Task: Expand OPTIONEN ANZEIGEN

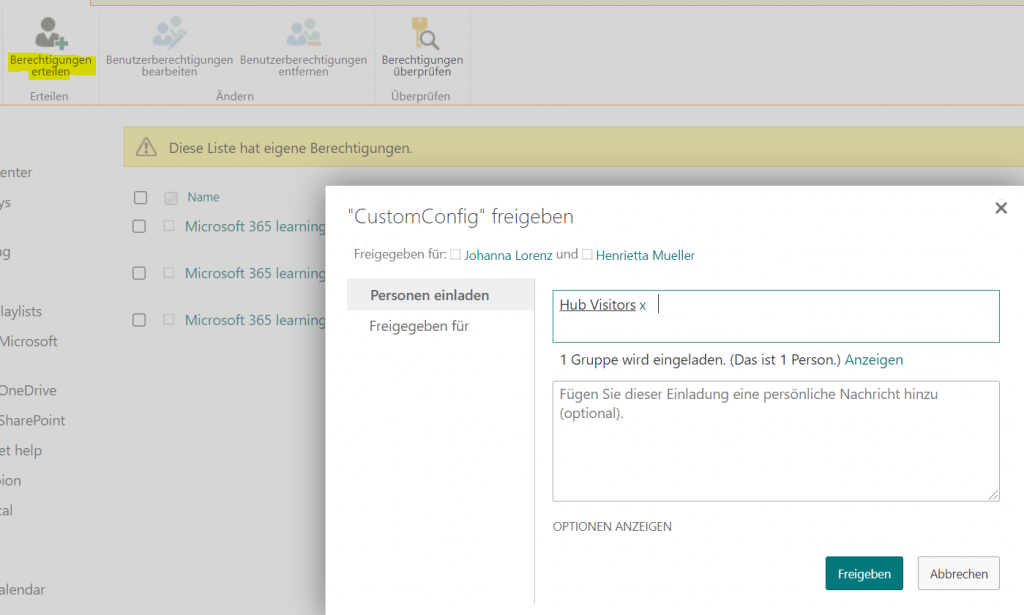Action: 612,527
